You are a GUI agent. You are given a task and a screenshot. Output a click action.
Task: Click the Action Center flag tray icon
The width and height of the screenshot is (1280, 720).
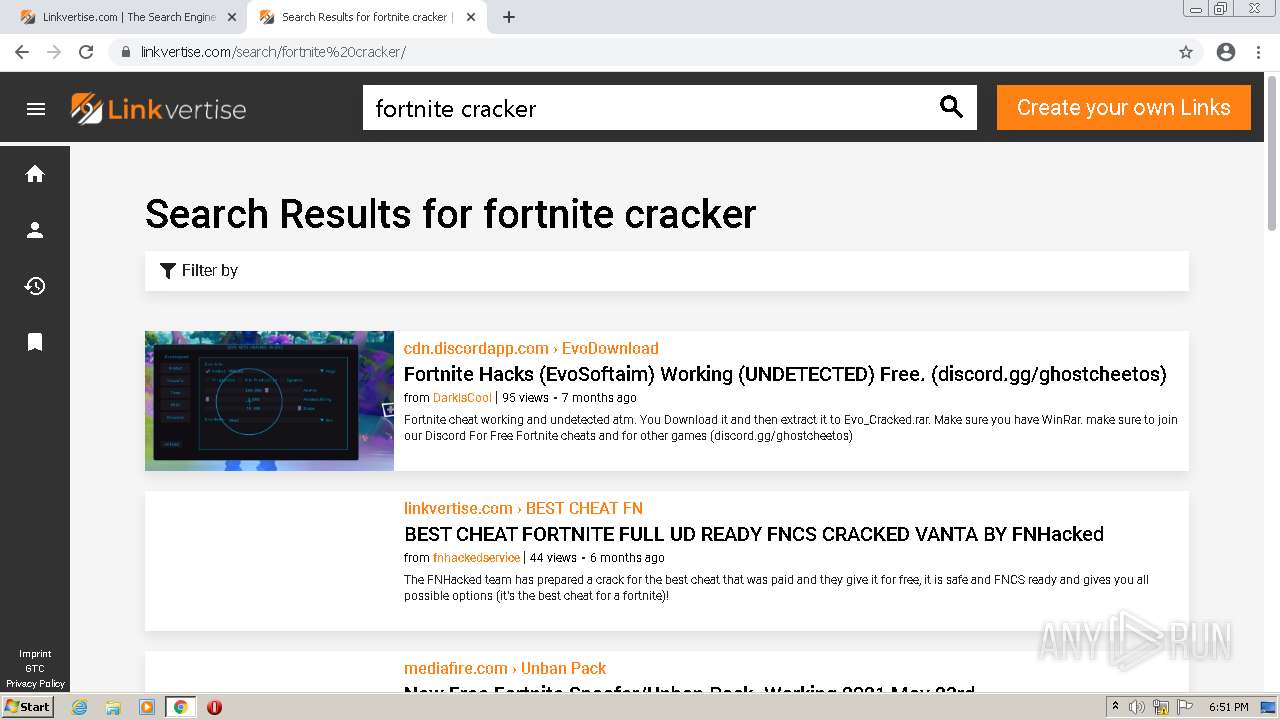(x=1185, y=707)
